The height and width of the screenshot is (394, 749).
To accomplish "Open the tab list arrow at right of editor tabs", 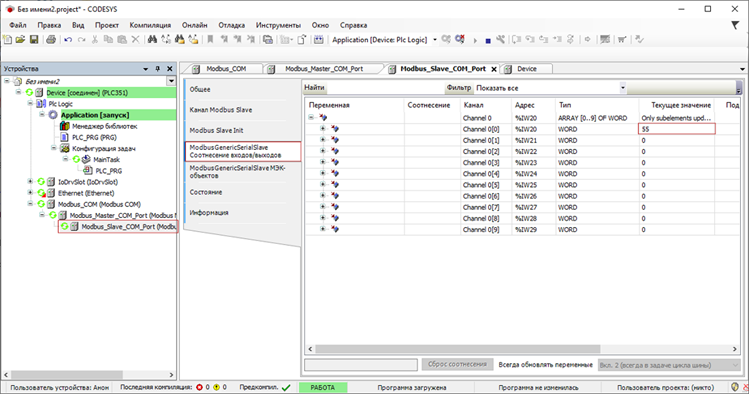I will (x=742, y=69).
